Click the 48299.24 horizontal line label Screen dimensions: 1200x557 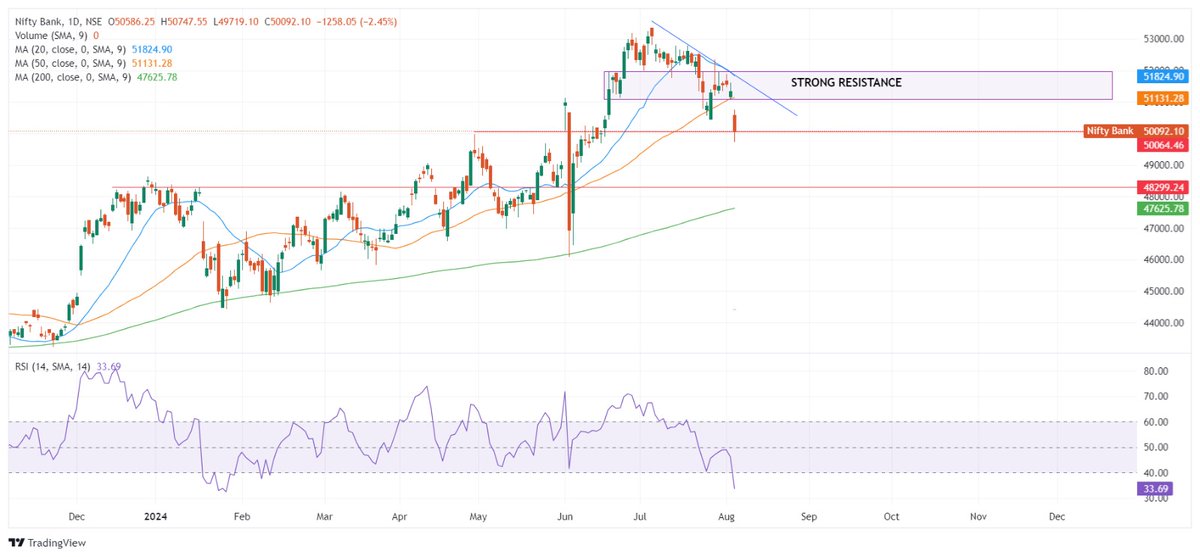point(1162,187)
